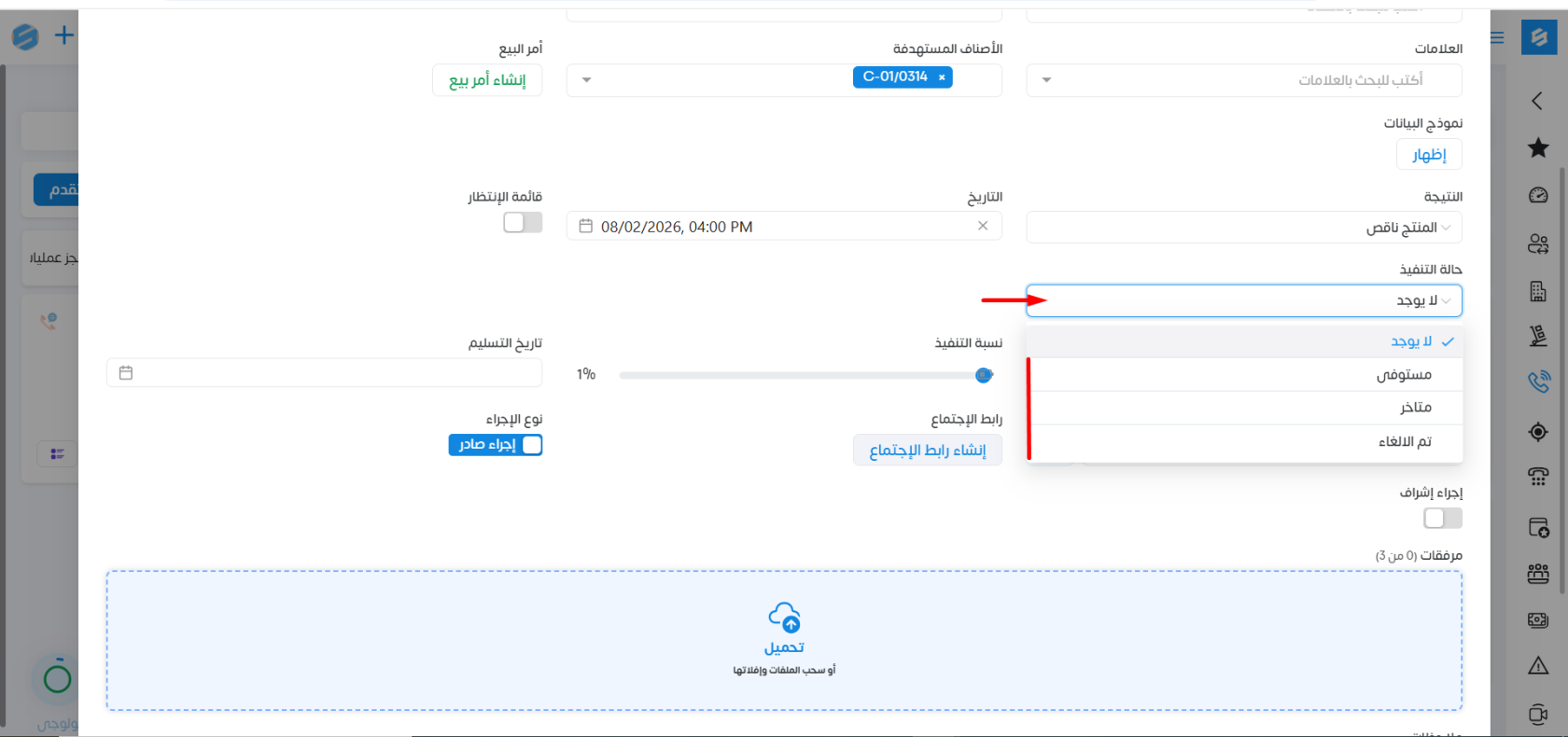This screenshot has height=737, width=1568.
Task: Click إنشاء رابط الإجتماع button
Action: (928, 450)
